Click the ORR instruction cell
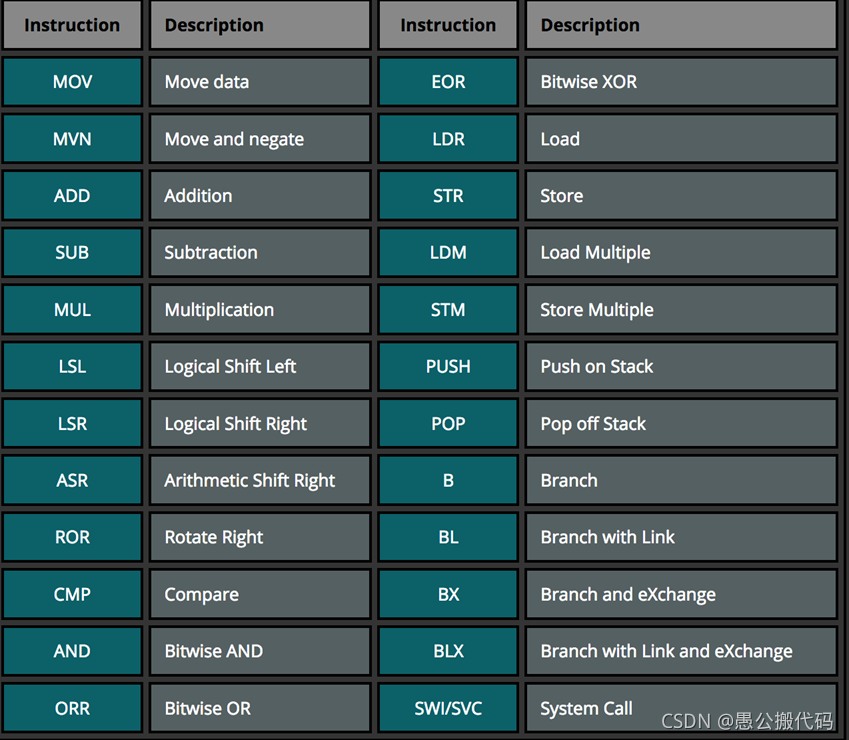Screen dimensions: 849x740 coord(72,709)
